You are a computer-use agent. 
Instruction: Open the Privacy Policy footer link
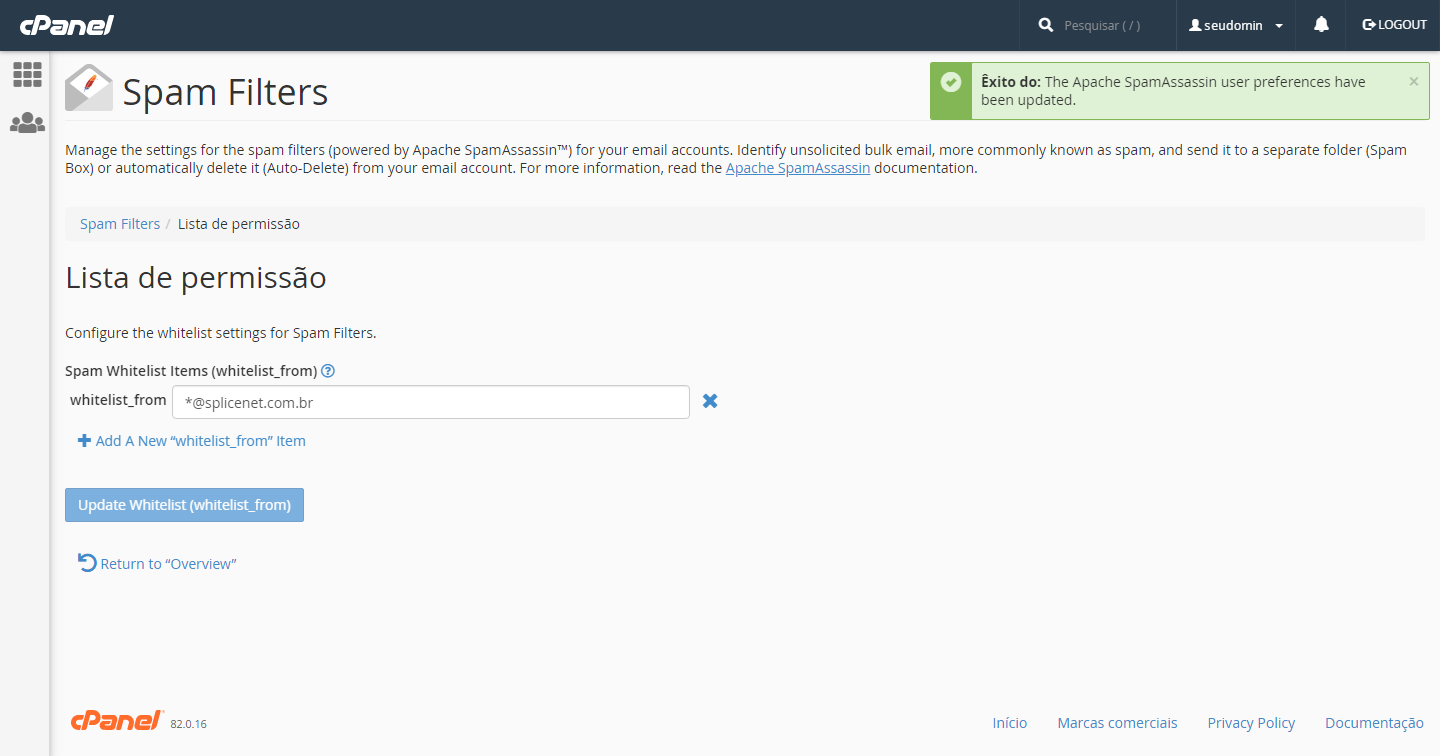1251,723
